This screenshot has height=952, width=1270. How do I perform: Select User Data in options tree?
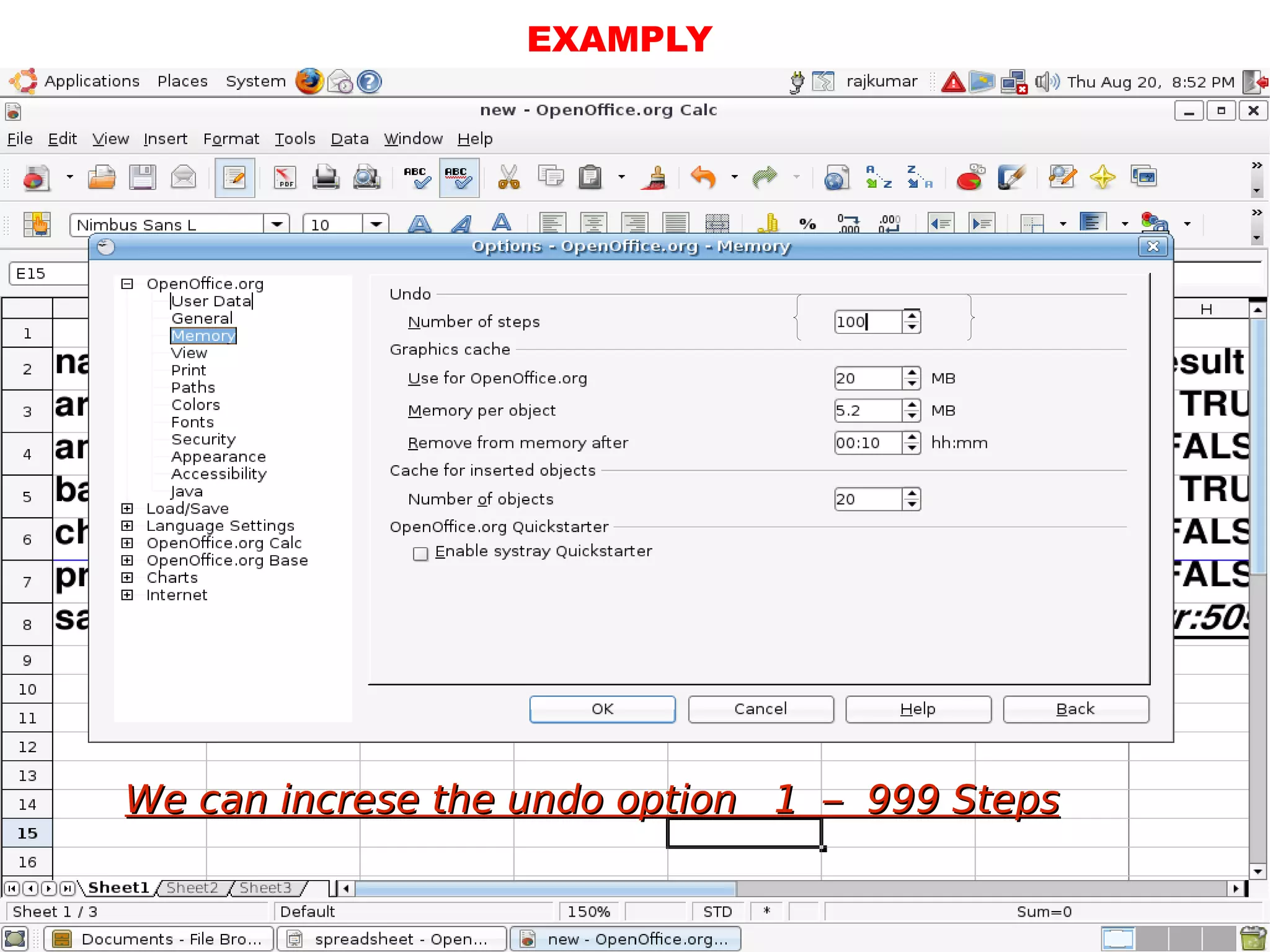[x=211, y=301]
